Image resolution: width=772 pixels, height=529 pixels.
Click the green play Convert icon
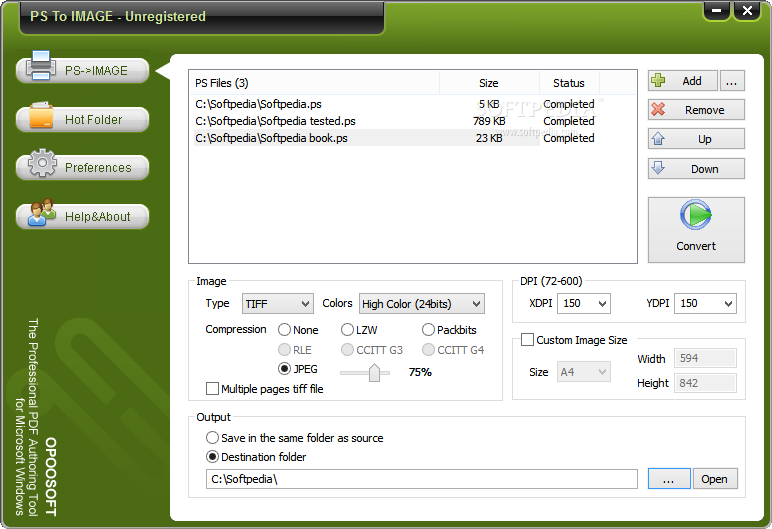click(696, 214)
